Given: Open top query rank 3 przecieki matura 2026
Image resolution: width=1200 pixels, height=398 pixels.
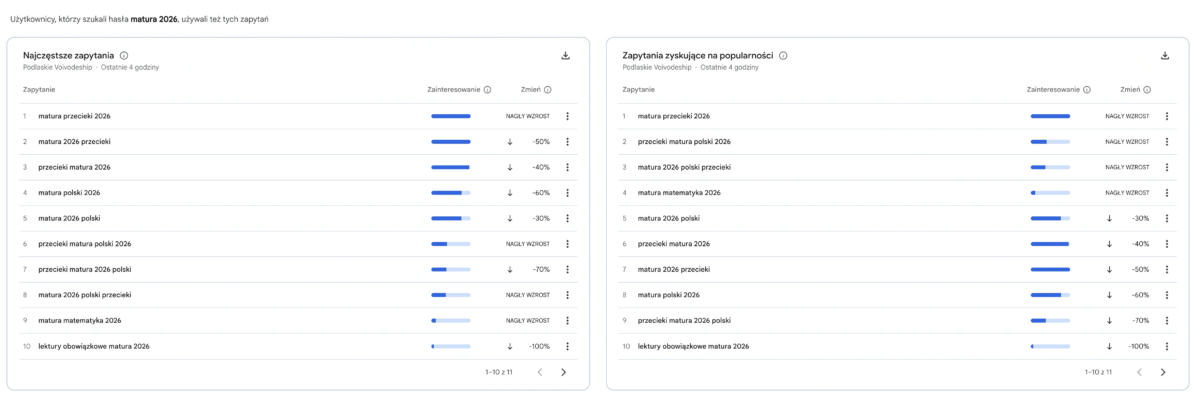Looking at the screenshot, I should (x=75, y=167).
